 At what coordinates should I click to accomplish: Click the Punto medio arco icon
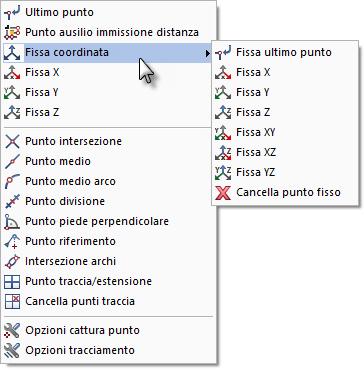(12, 182)
